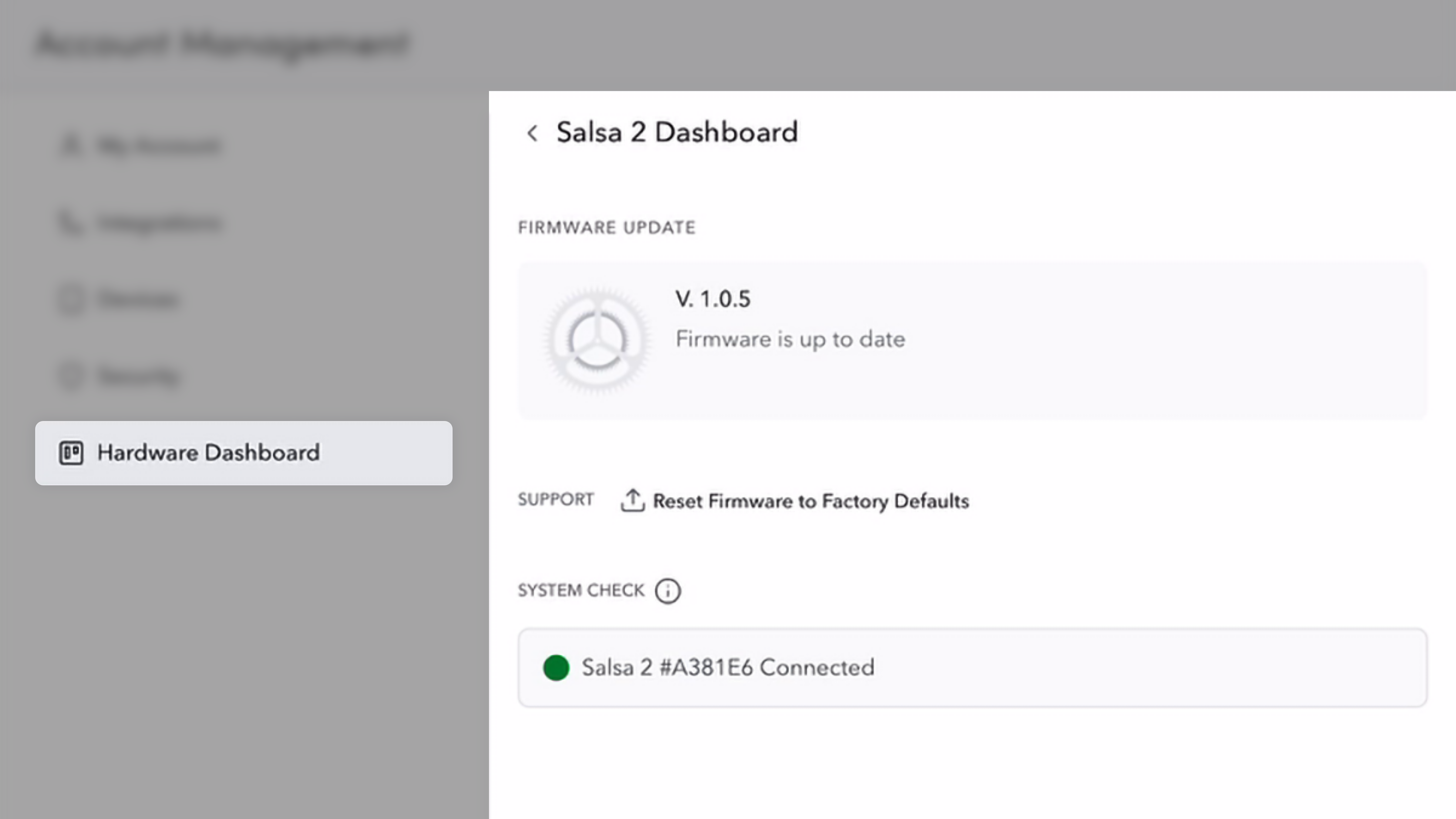Open the System Check info icon
Image resolution: width=1456 pixels, height=819 pixels.
[668, 591]
